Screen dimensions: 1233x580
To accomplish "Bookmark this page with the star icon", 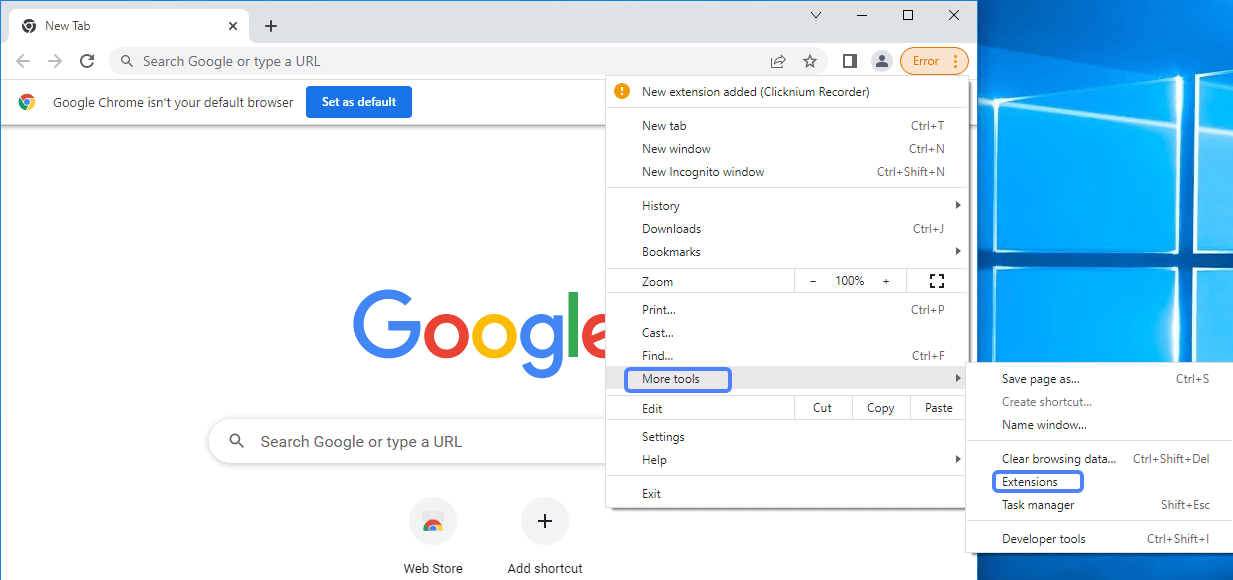I will (x=810, y=61).
